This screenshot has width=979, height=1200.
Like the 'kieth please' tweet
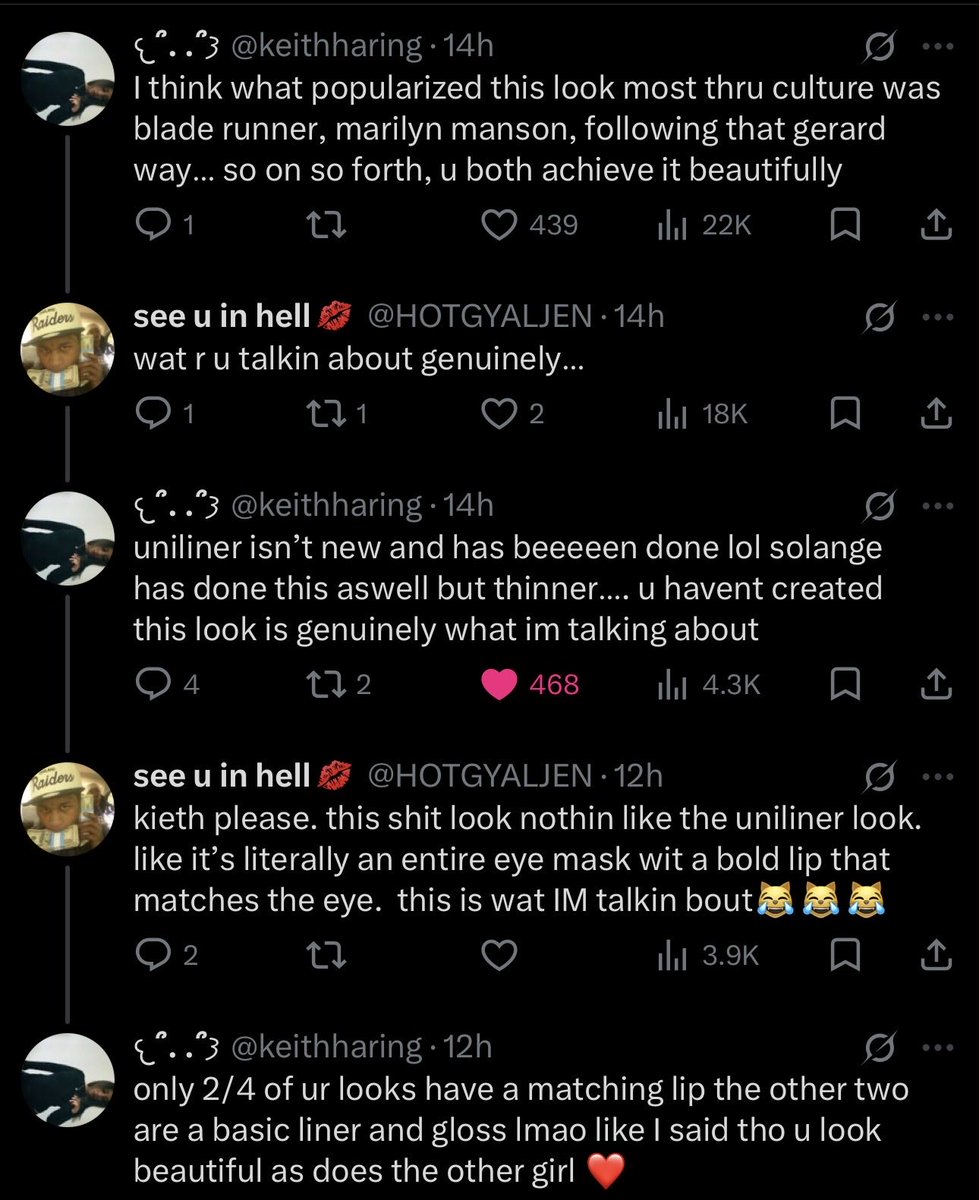(x=503, y=956)
